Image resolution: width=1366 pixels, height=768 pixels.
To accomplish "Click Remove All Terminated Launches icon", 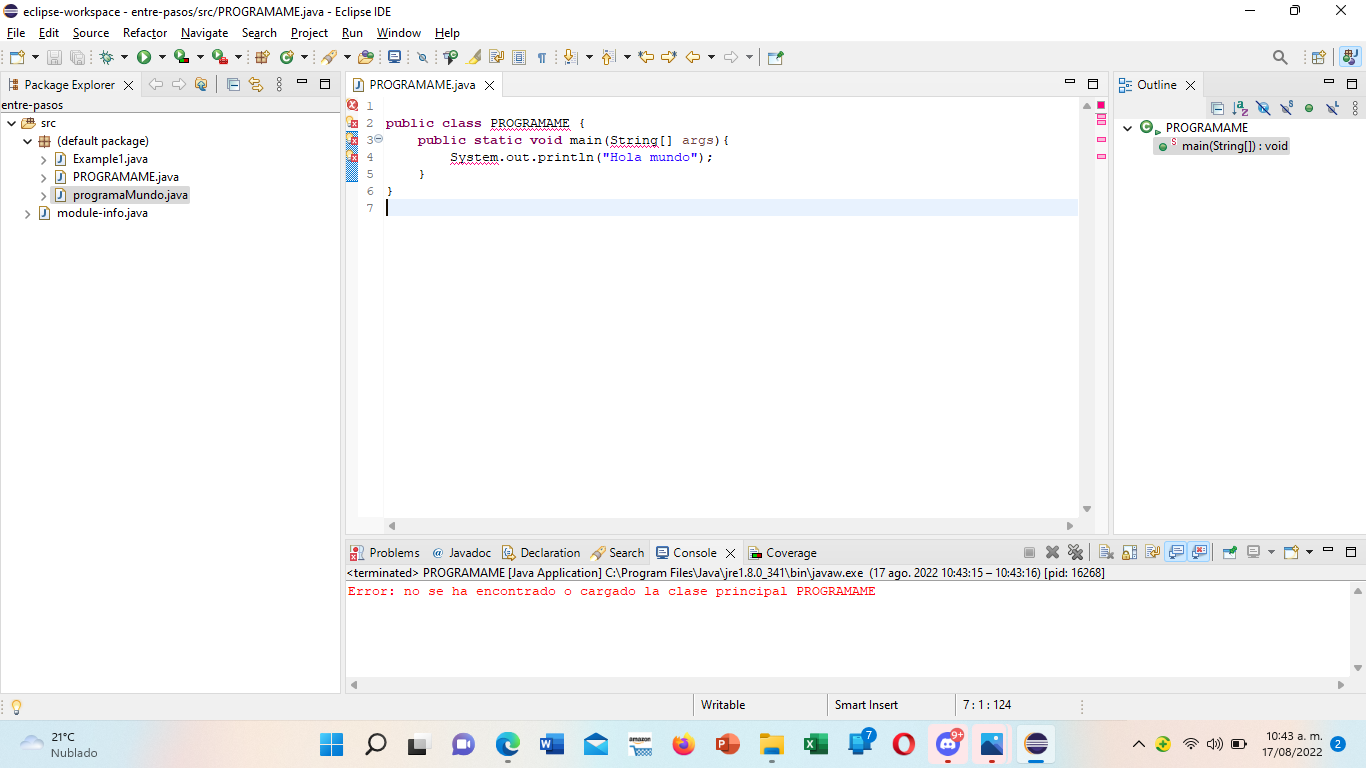I will [1075, 552].
